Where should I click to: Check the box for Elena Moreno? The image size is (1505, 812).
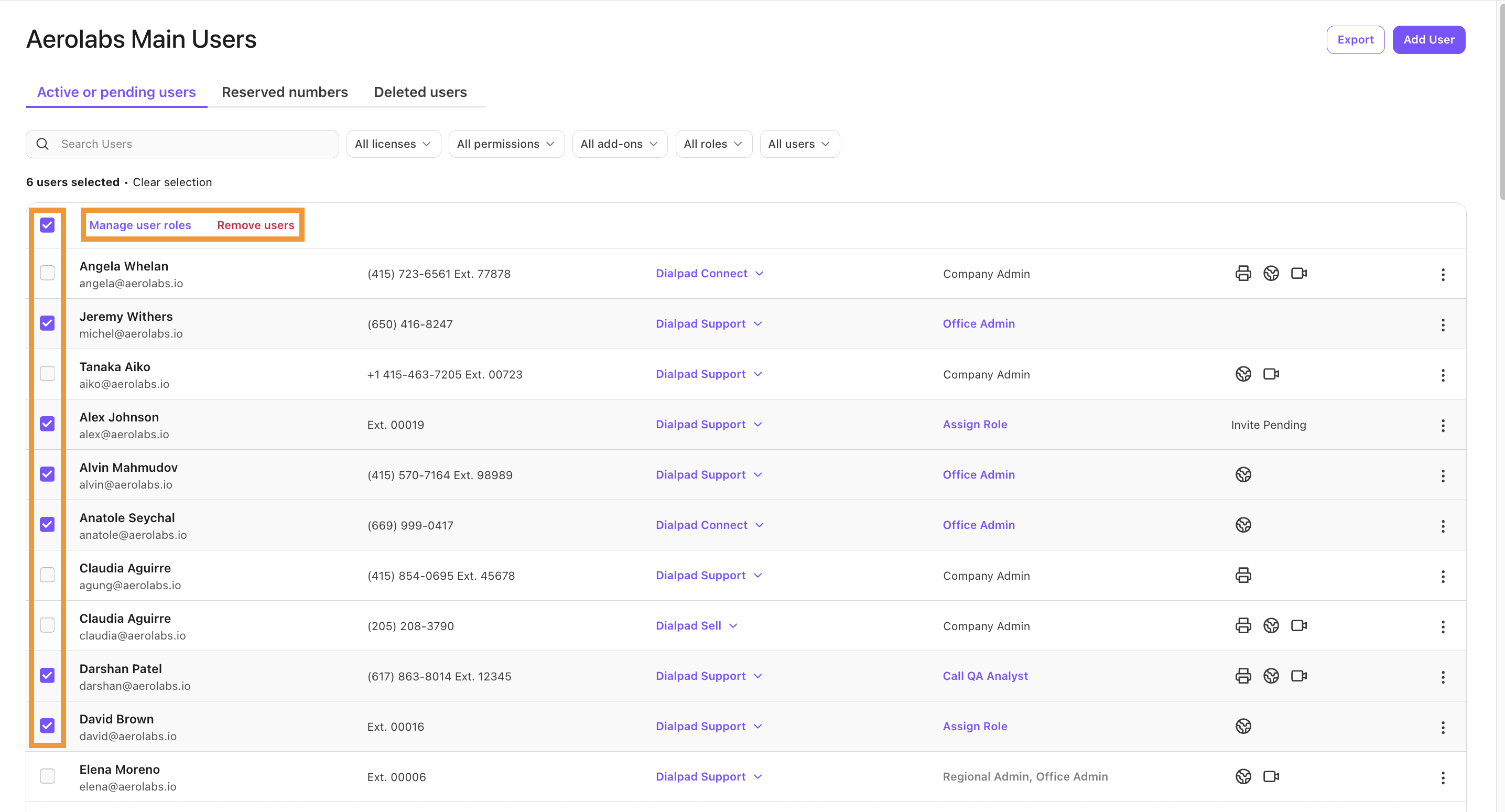tap(47, 775)
